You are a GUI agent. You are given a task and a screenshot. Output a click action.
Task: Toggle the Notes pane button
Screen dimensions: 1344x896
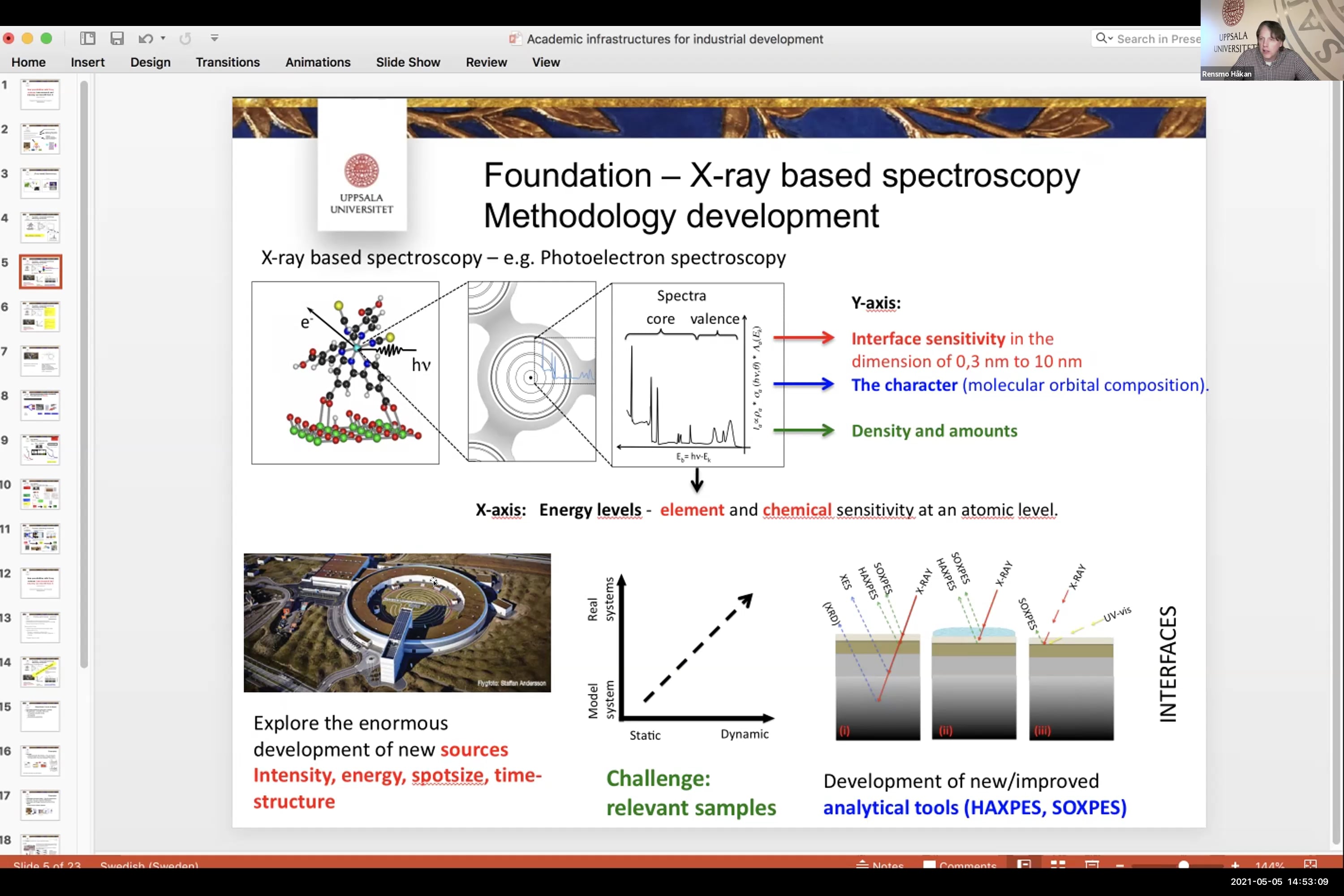[x=879, y=864]
